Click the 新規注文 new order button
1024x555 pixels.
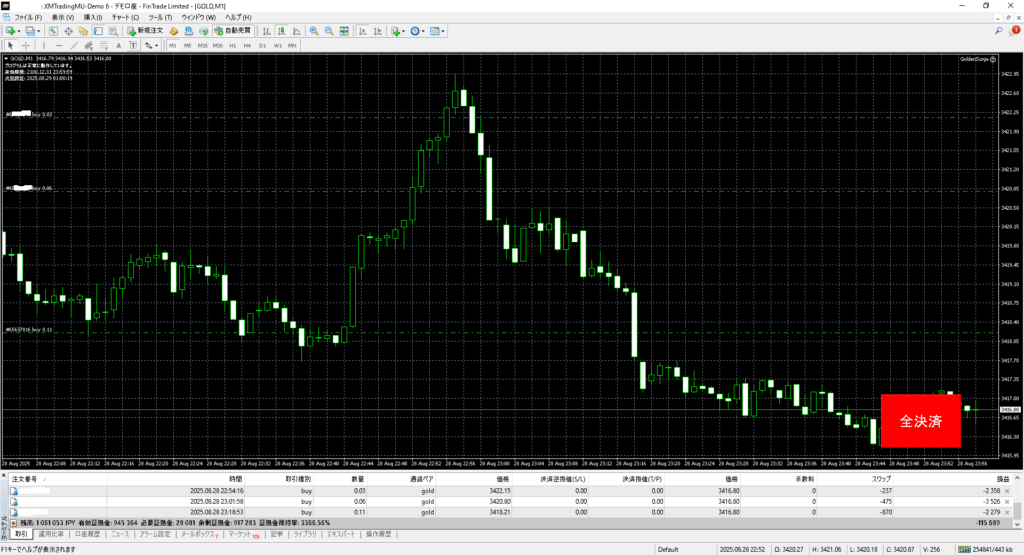(145, 31)
